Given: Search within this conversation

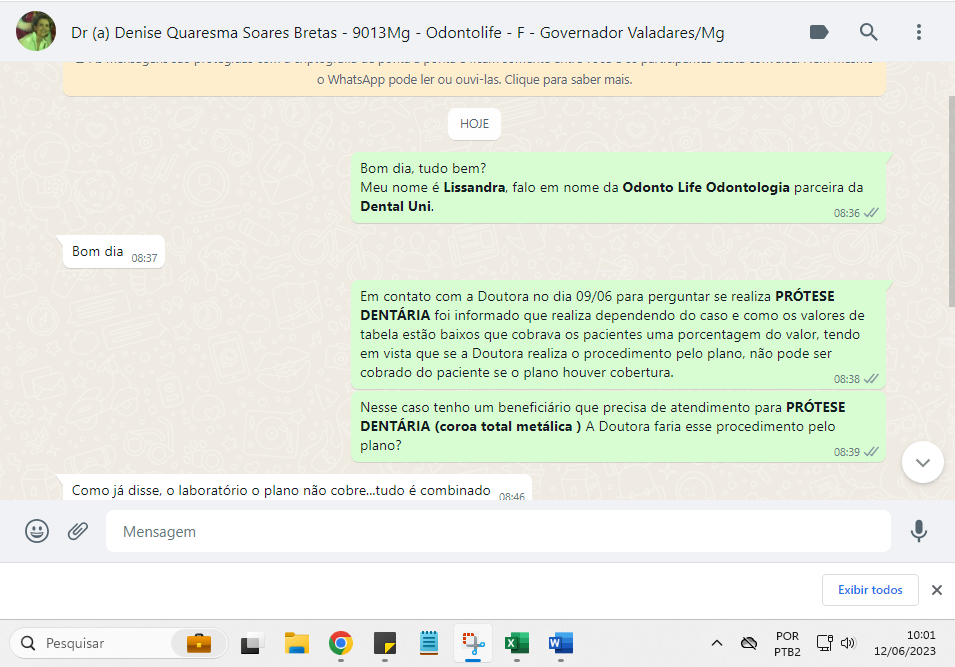Looking at the screenshot, I should pos(869,32).
